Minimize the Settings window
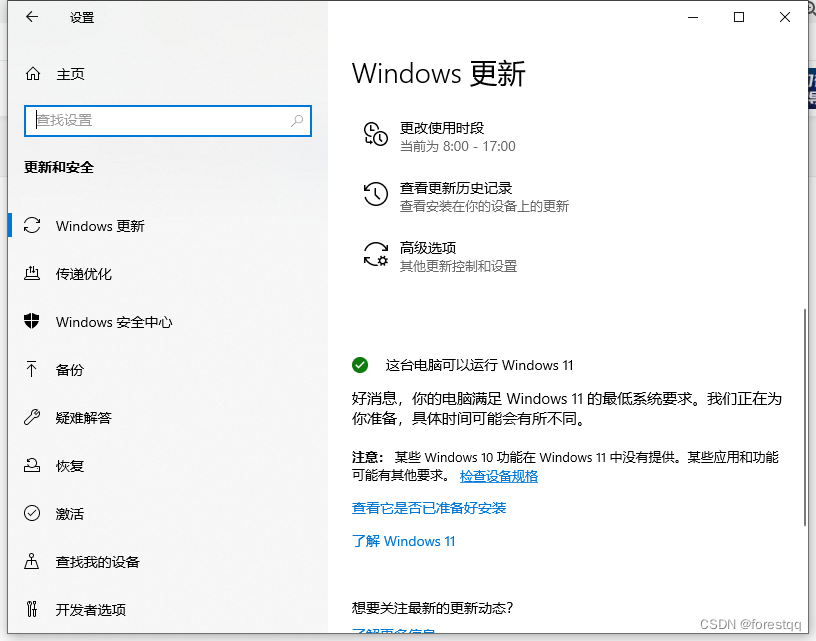This screenshot has height=641, width=816. 693,17
